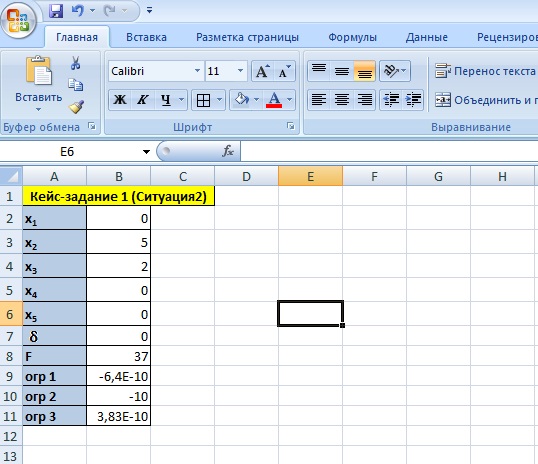The width and height of the screenshot is (538, 464).
Task: Open the borders dropdown arrow
Action: [x=220, y=100]
